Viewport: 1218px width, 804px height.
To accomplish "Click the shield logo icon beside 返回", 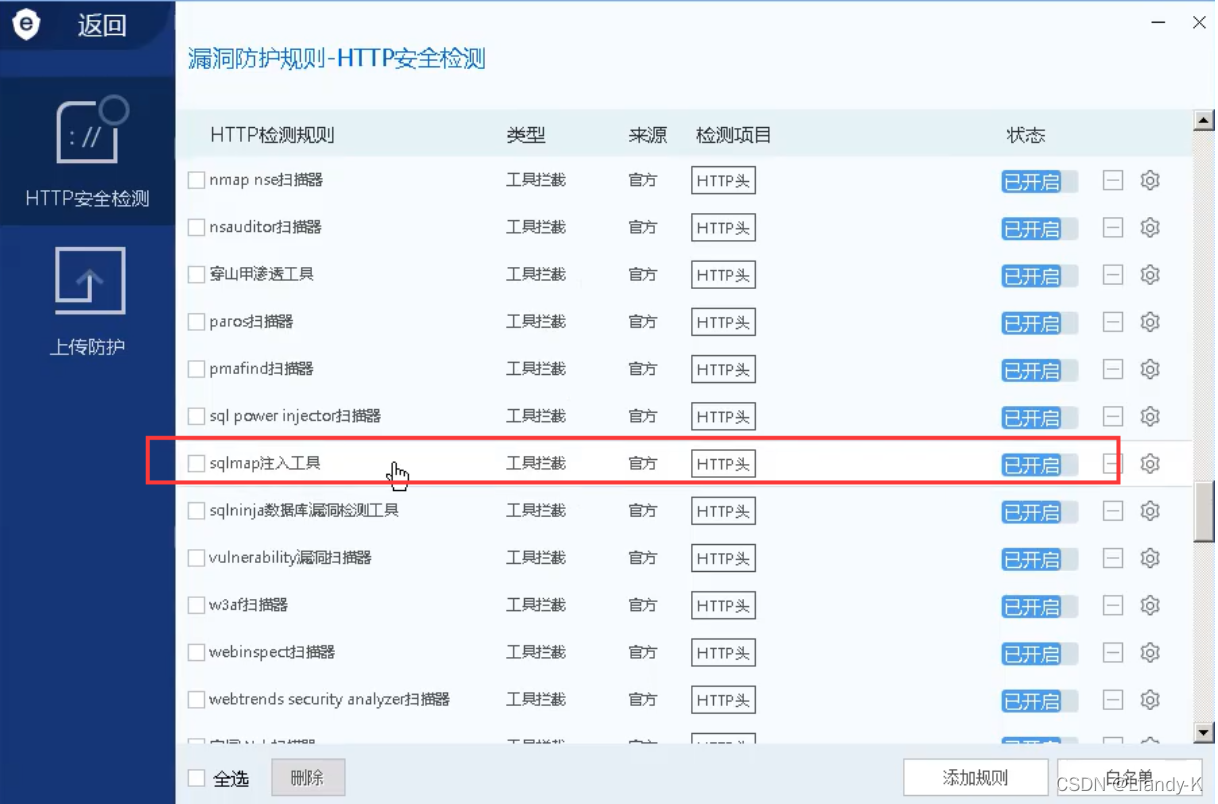I will coord(26,24).
